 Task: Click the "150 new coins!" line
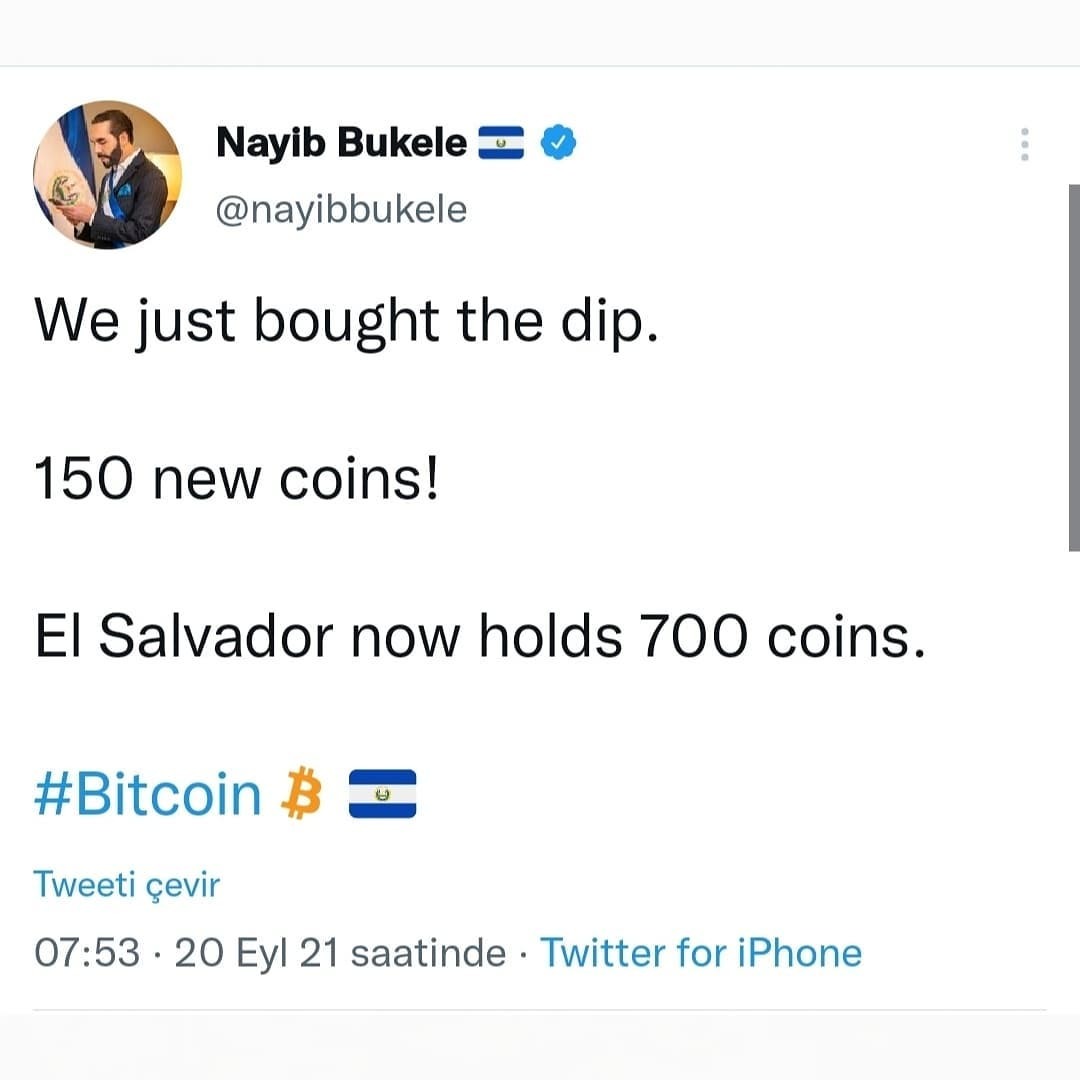pyautogui.click(x=236, y=479)
